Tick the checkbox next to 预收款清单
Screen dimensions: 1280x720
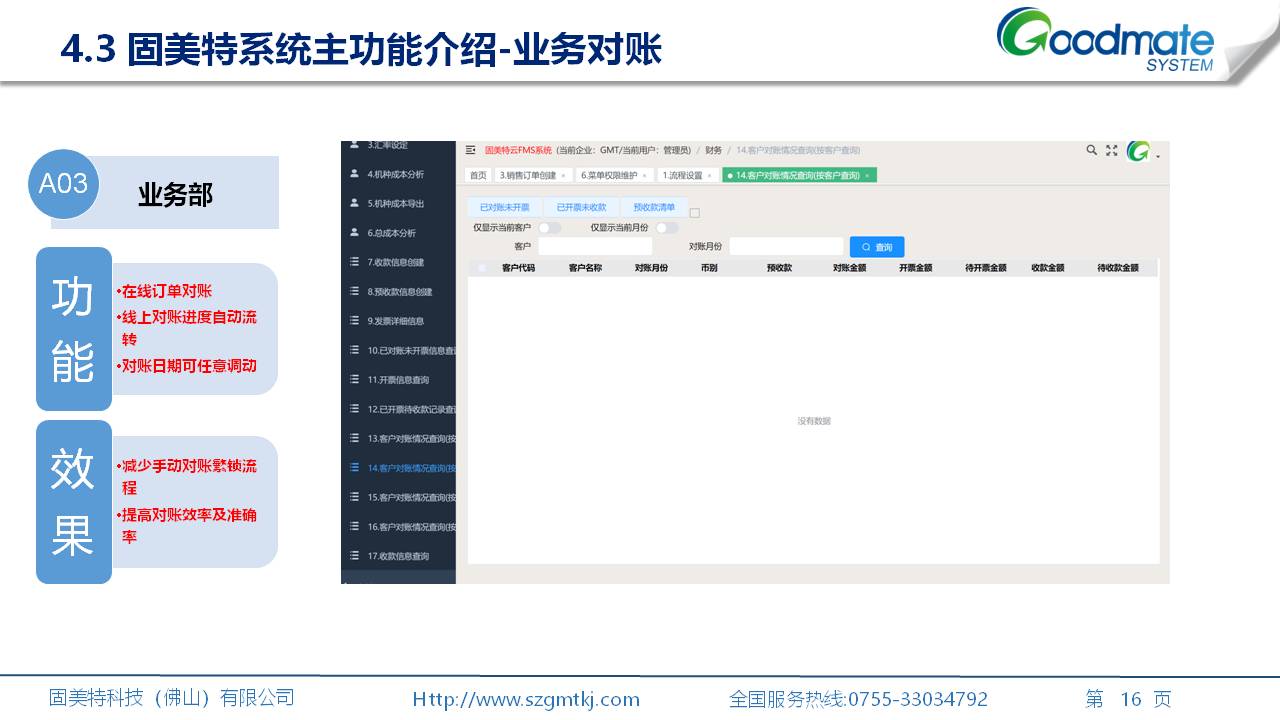695,212
